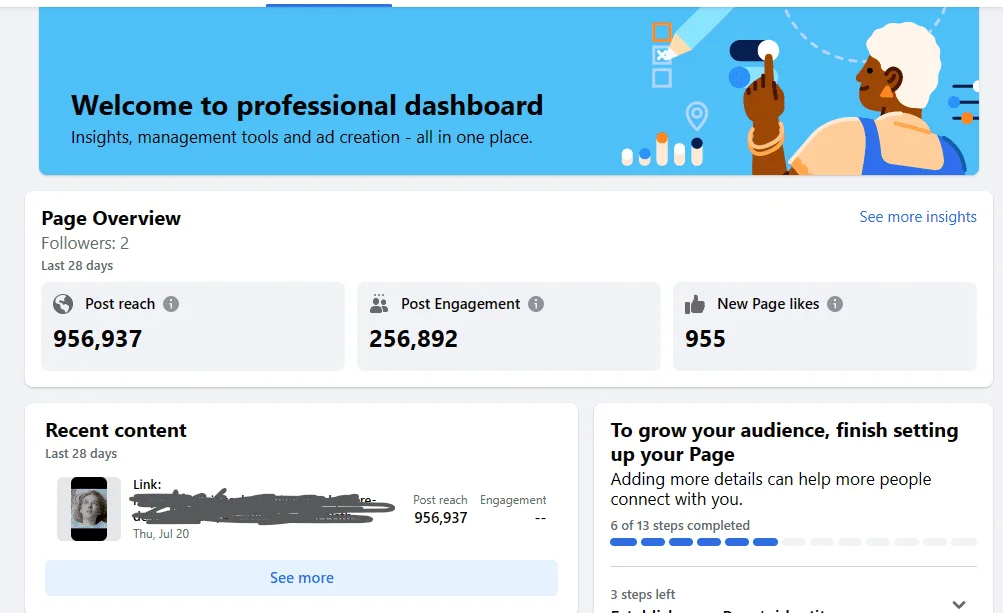This screenshot has height=613, width=1003.
Task: Click the See more button under Recent content
Action: click(x=301, y=578)
